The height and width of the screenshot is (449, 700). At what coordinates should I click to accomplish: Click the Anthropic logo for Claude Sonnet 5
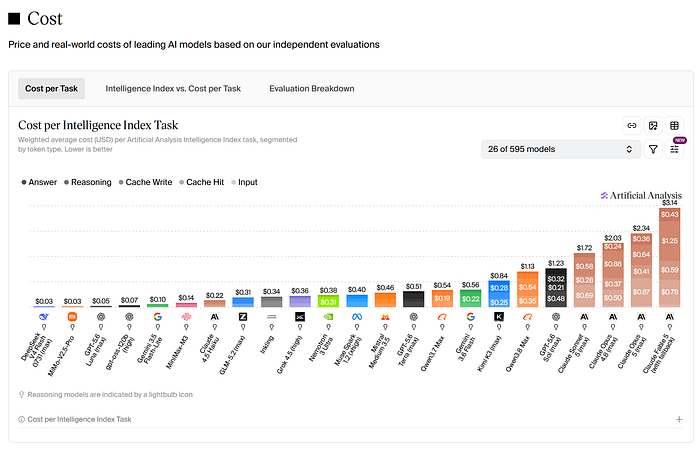coord(584,317)
